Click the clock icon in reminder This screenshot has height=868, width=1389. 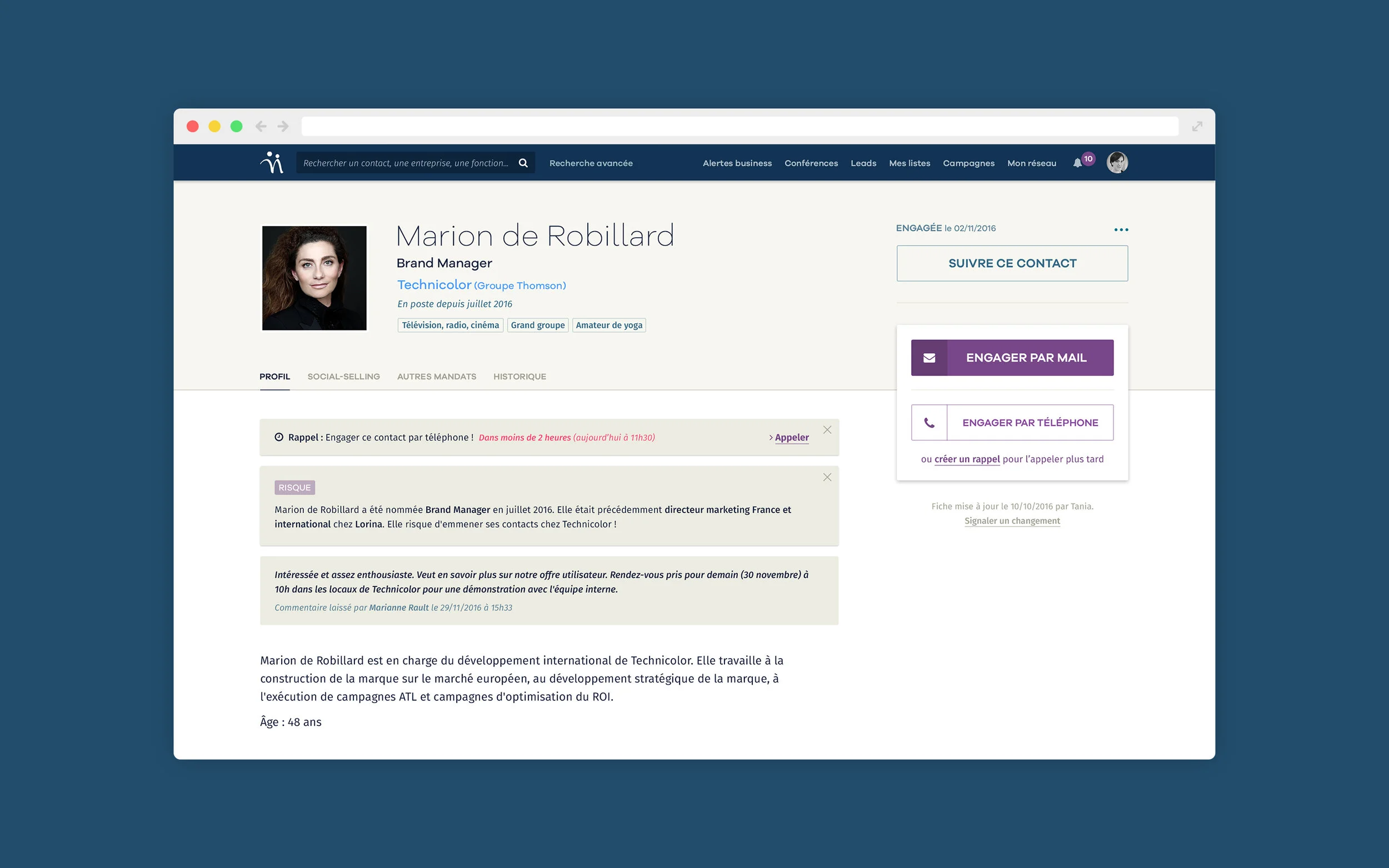[279, 437]
